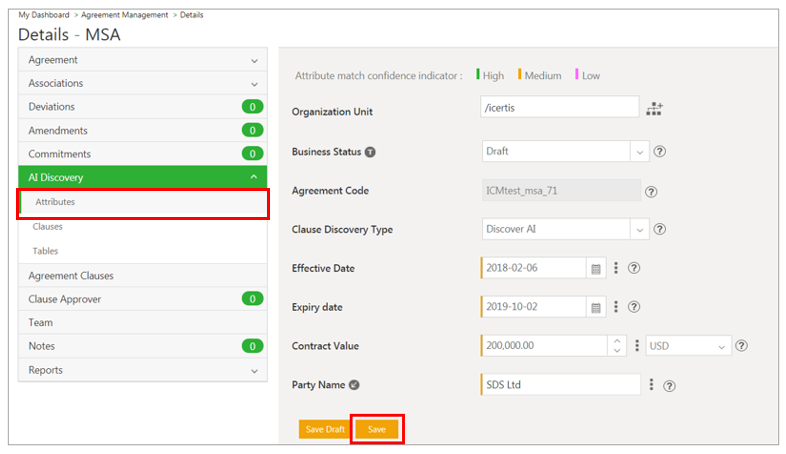Click help icon beside Business Status dropdown

660,151
